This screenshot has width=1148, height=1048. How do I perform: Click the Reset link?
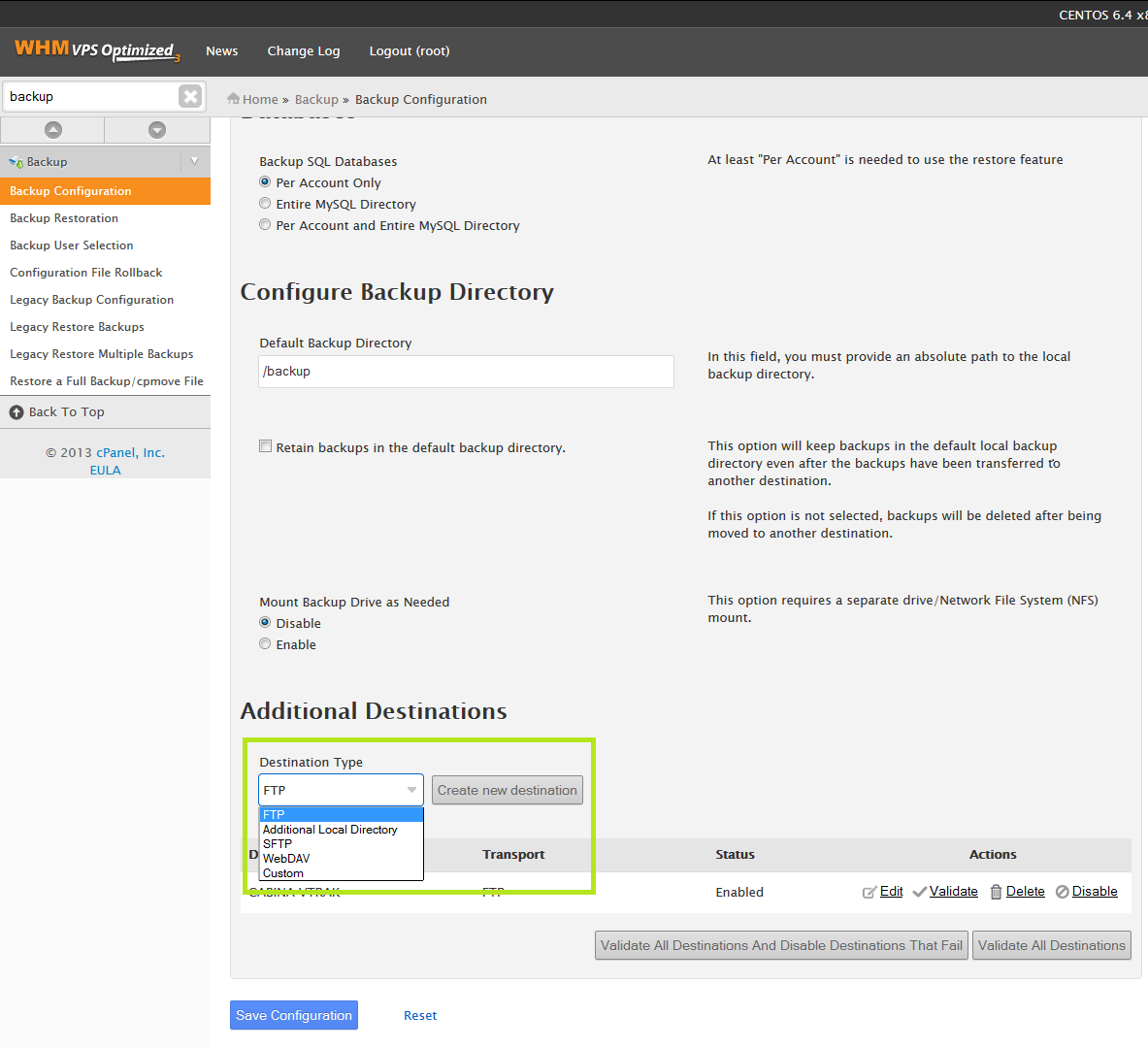coord(420,1016)
